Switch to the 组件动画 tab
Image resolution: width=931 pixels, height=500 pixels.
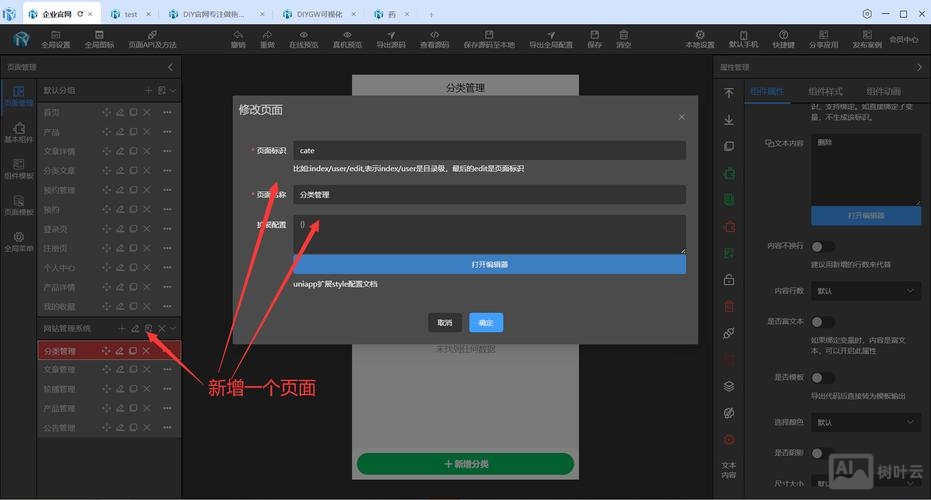point(884,91)
